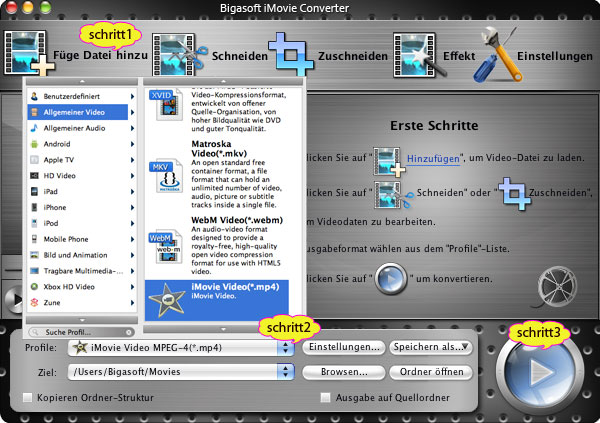The height and width of the screenshot is (423, 600).
Task: Click the Zune category icon
Action: click(34, 302)
